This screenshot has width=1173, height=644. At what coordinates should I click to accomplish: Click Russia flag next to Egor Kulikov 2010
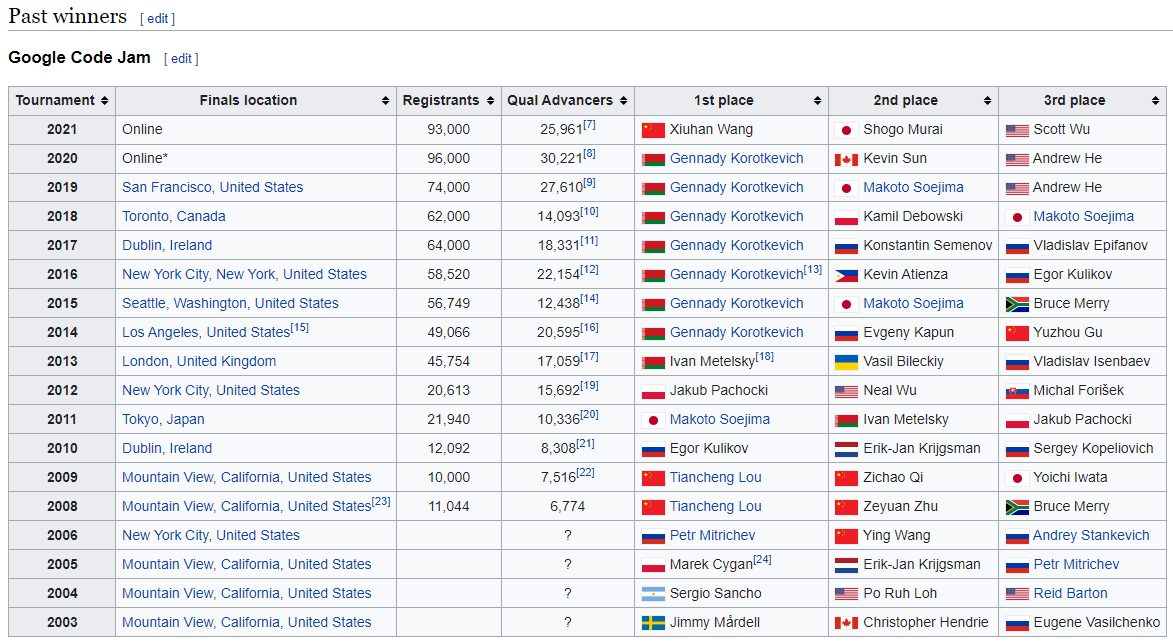653,449
